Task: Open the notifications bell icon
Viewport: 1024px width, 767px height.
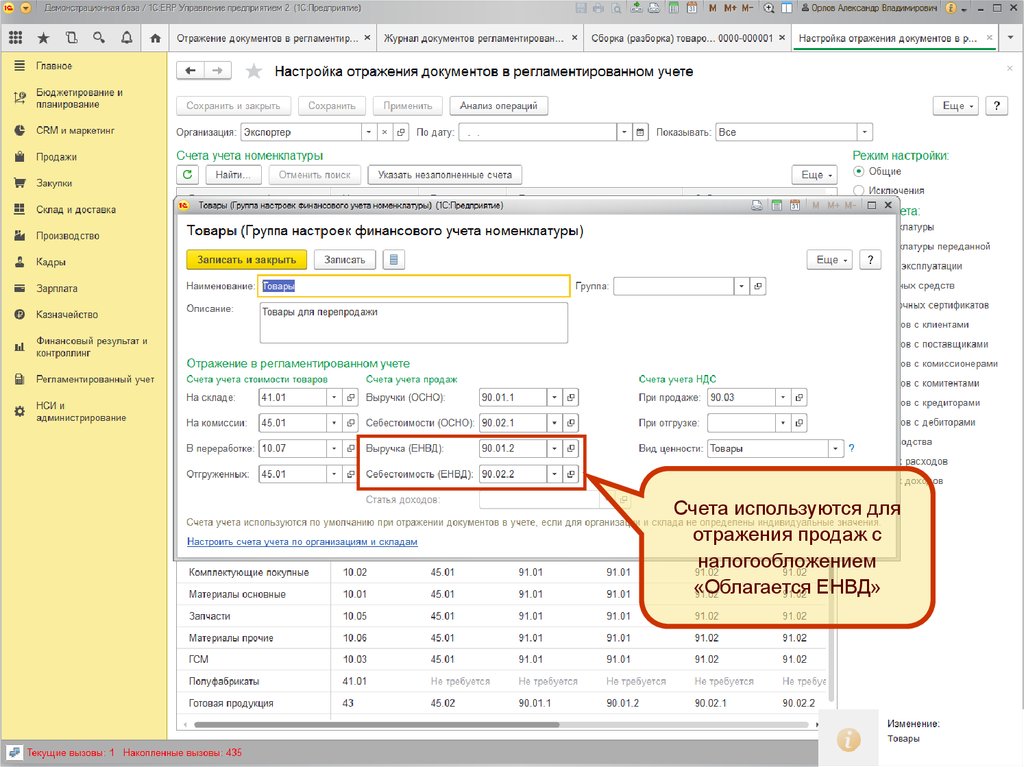Action: coord(127,39)
